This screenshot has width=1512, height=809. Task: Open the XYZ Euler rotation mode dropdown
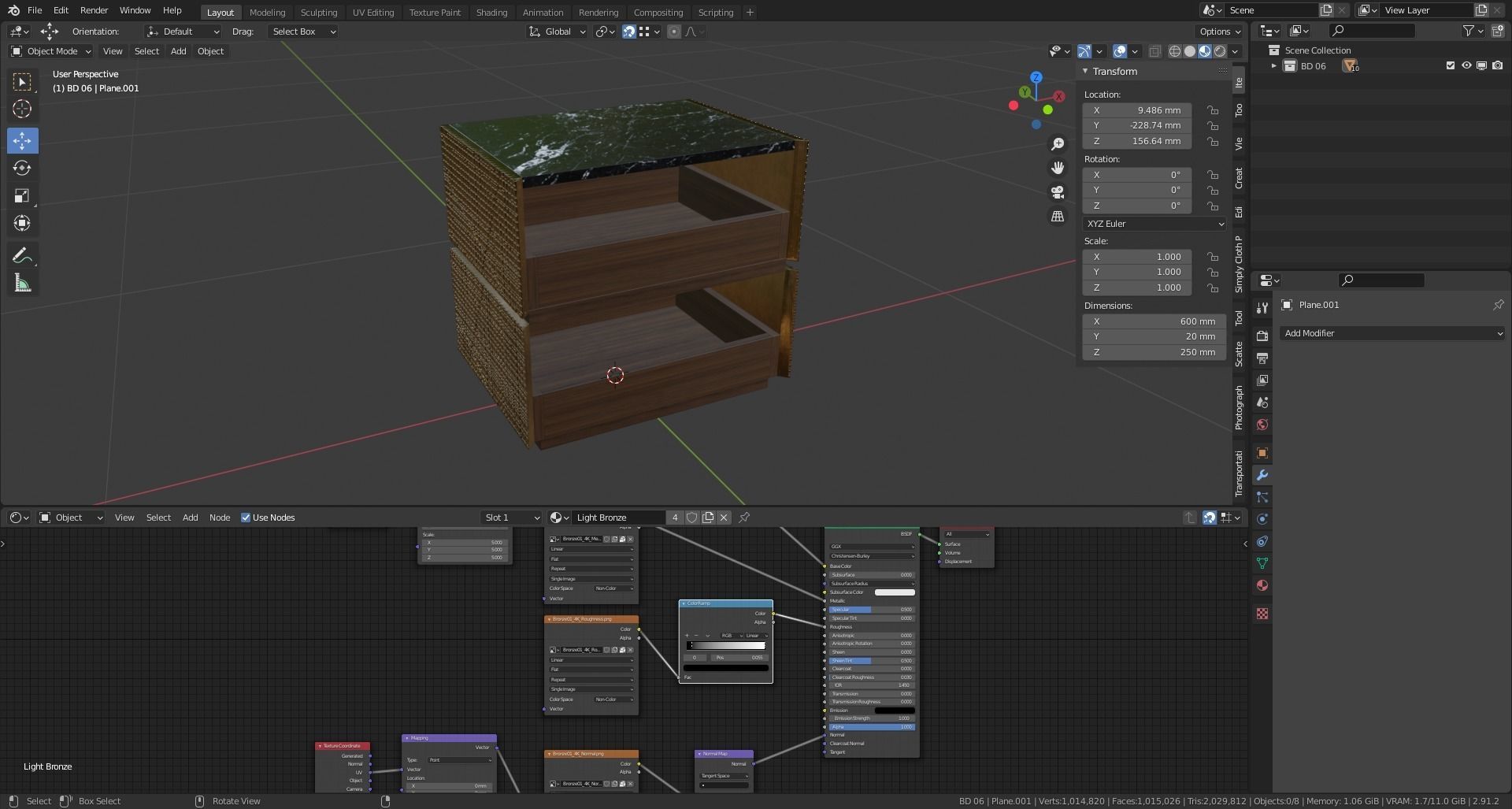[x=1154, y=224]
